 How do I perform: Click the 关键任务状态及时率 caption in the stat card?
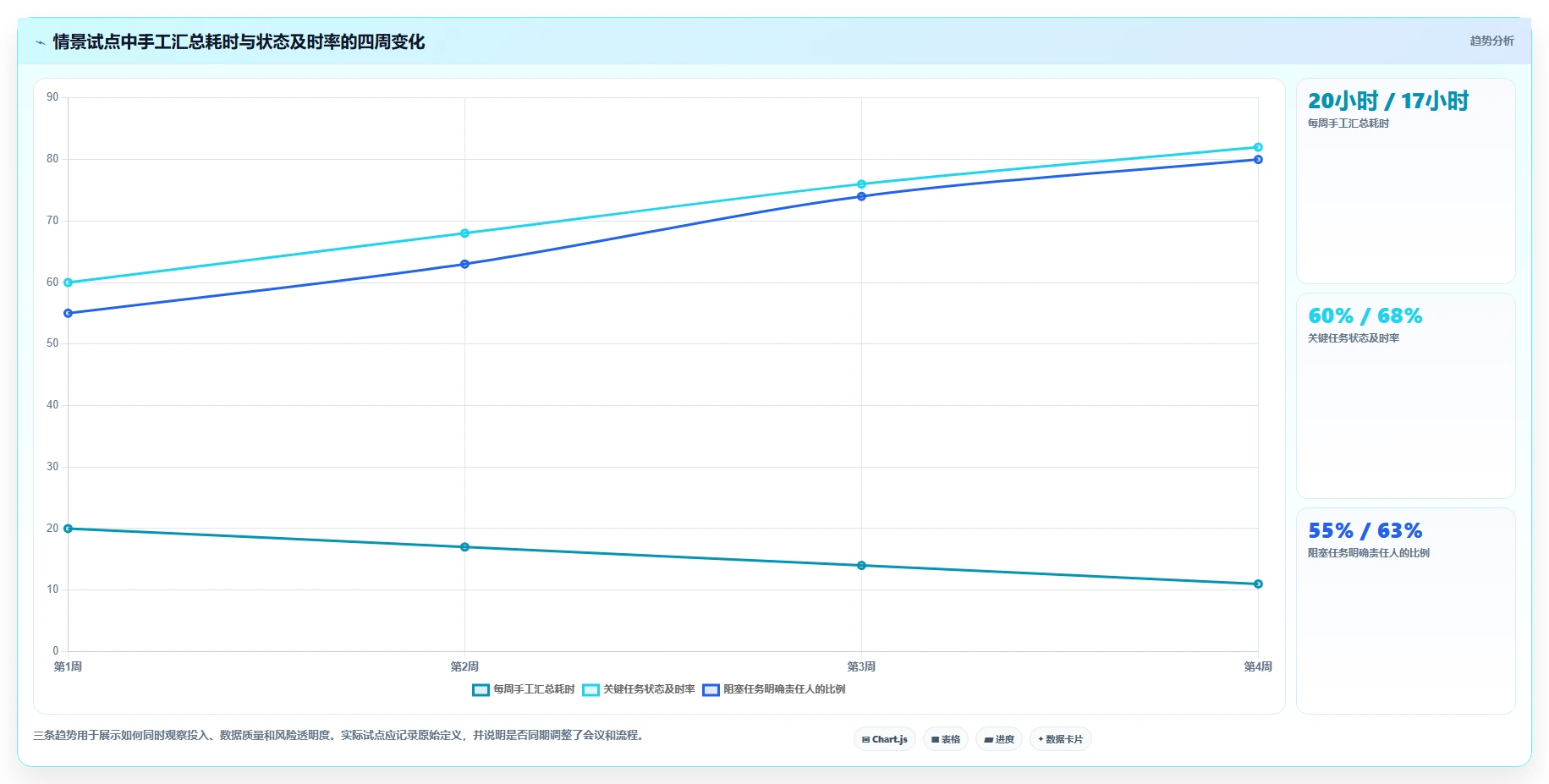coord(1354,338)
